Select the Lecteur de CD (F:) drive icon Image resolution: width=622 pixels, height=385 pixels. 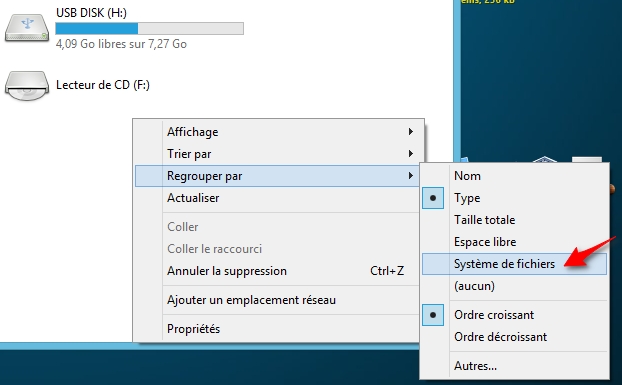click(27, 86)
